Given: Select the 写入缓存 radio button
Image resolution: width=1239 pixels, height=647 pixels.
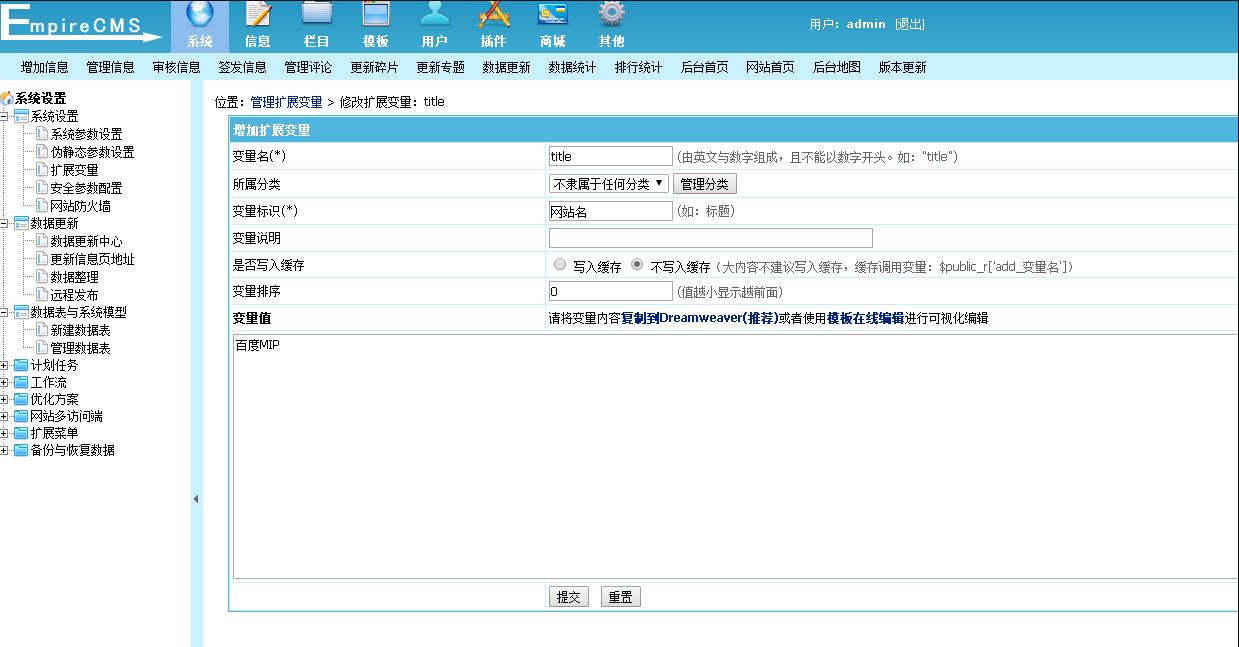Looking at the screenshot, I should click(560, 264).
